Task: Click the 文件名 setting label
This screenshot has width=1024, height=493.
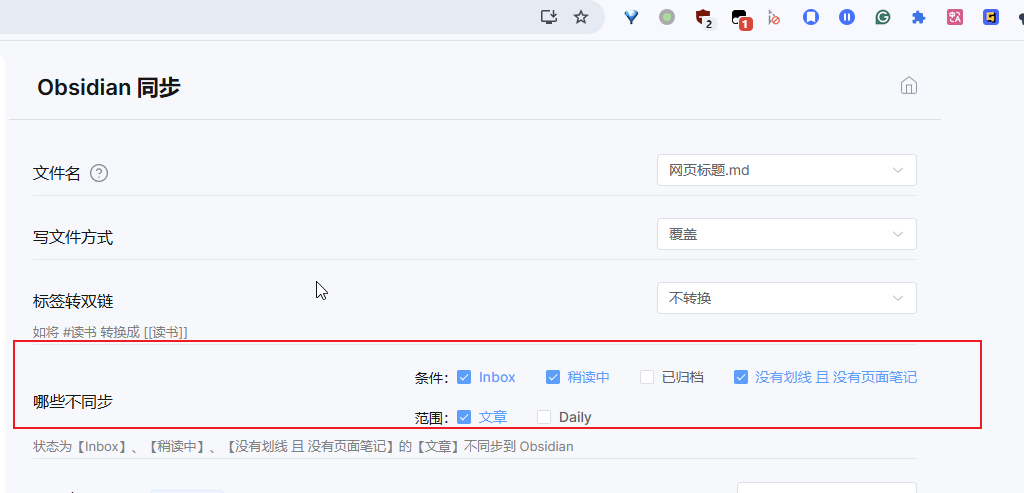Action: click(56, 174)
